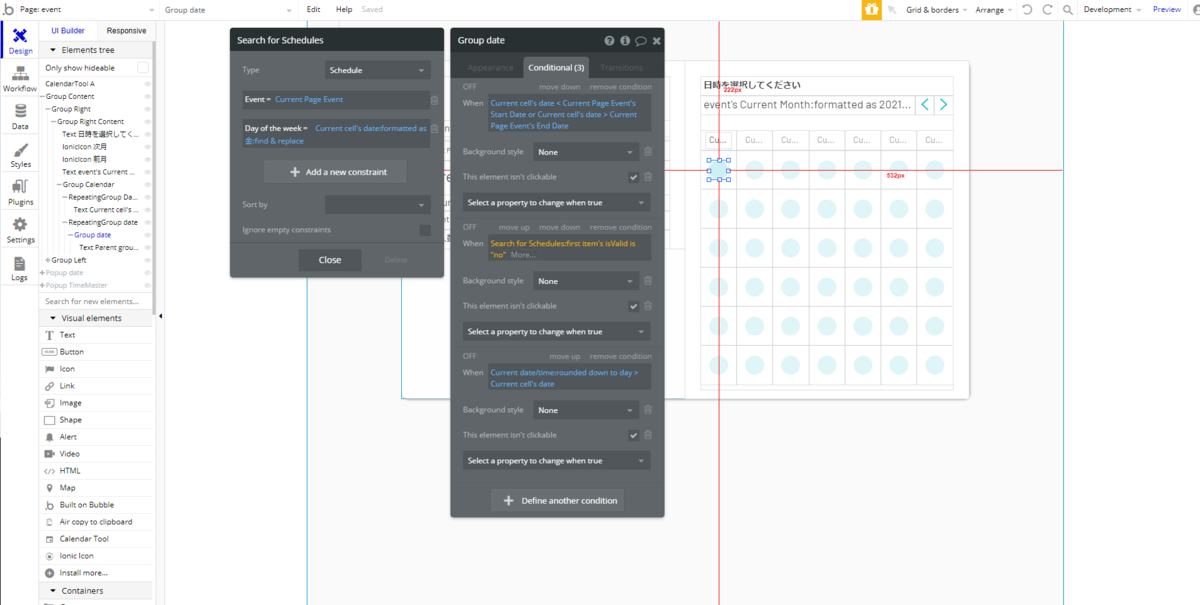
Task: Toggle first condition's isn't clickable checkbox
Action: click(633, 177)
